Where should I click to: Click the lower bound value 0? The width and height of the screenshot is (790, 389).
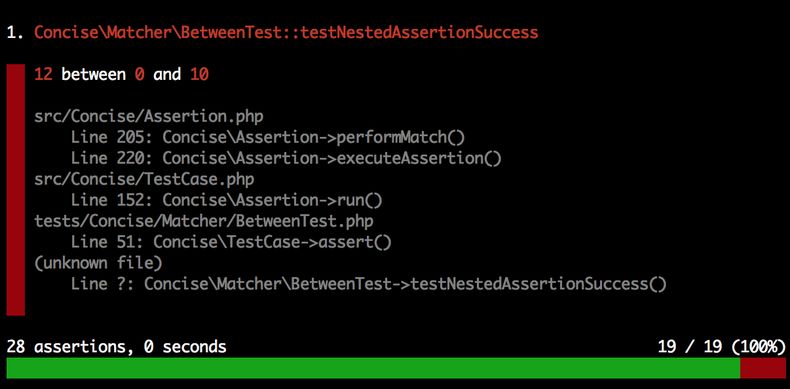pos(140,75)
